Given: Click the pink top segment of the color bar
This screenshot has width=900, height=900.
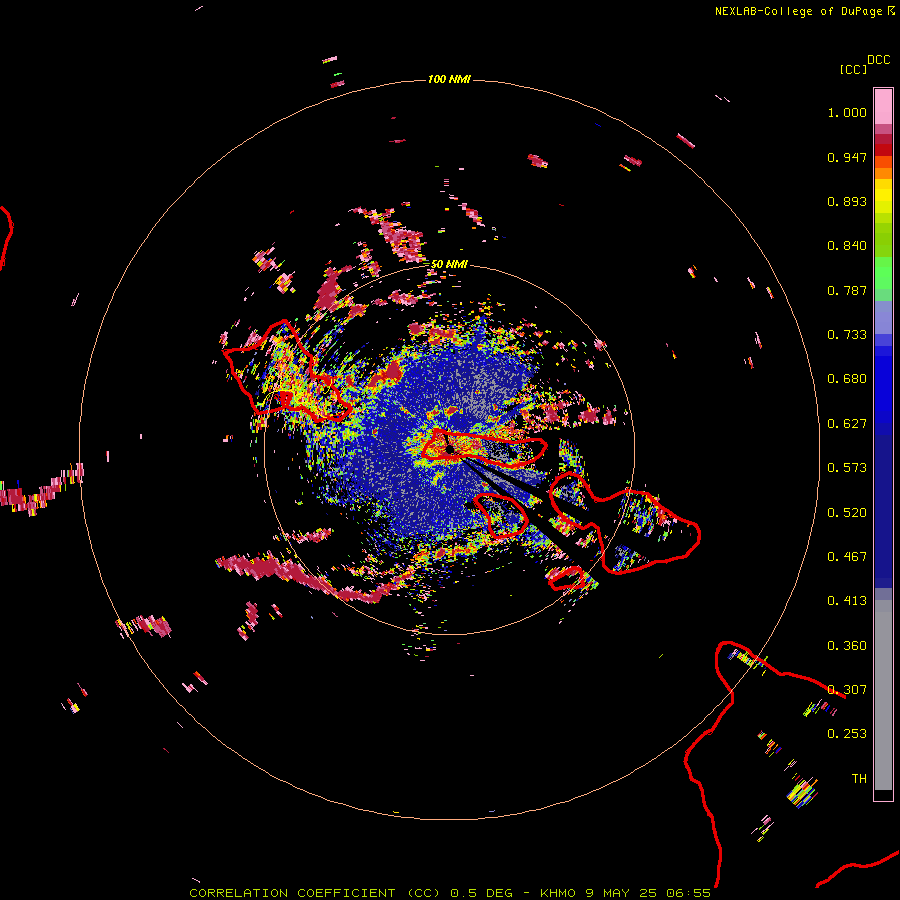Looking at the screenshot, I should tap(883, 106).
